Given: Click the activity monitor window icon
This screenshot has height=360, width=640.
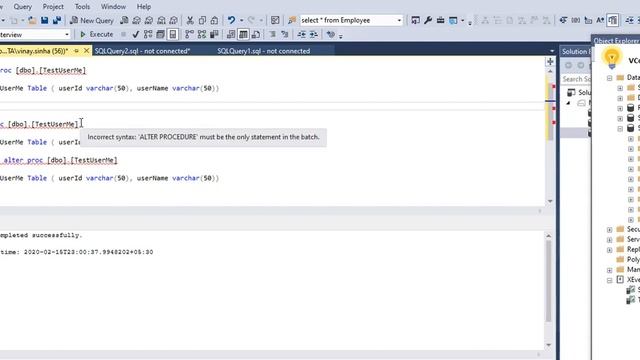Looking at the screenshot, I should click(453, 20).
